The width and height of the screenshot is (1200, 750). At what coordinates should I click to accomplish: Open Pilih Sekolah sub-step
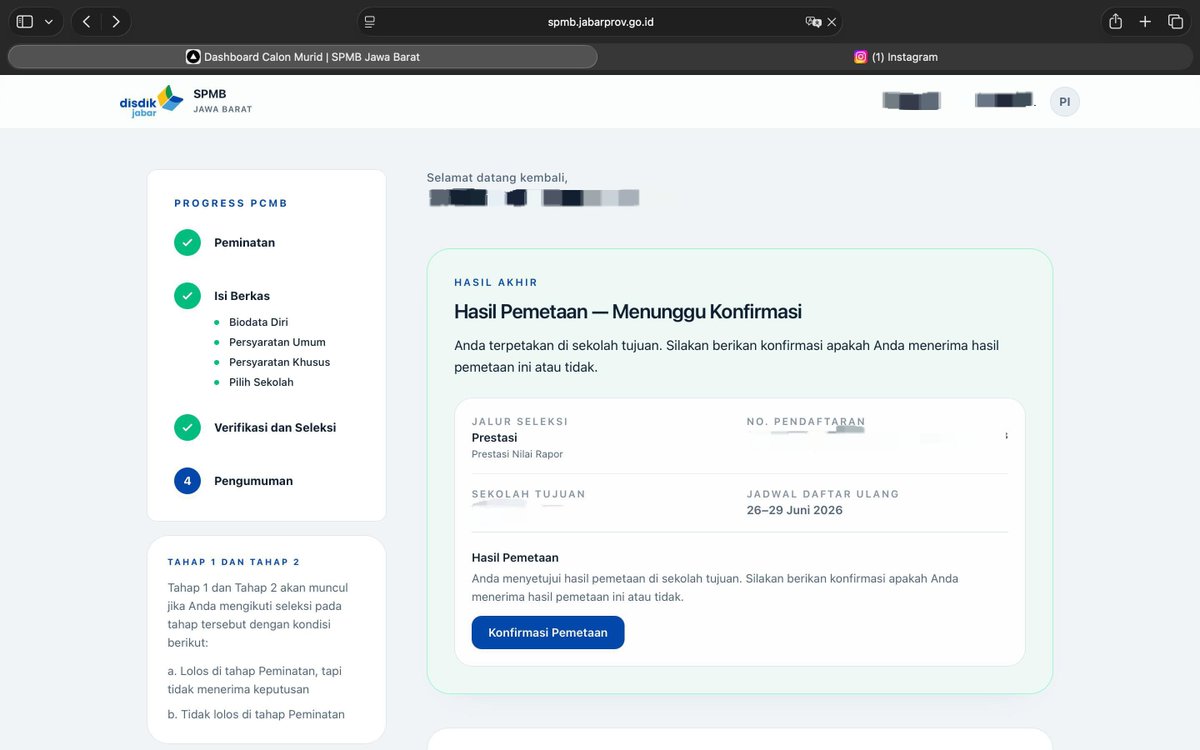(261, 382)
